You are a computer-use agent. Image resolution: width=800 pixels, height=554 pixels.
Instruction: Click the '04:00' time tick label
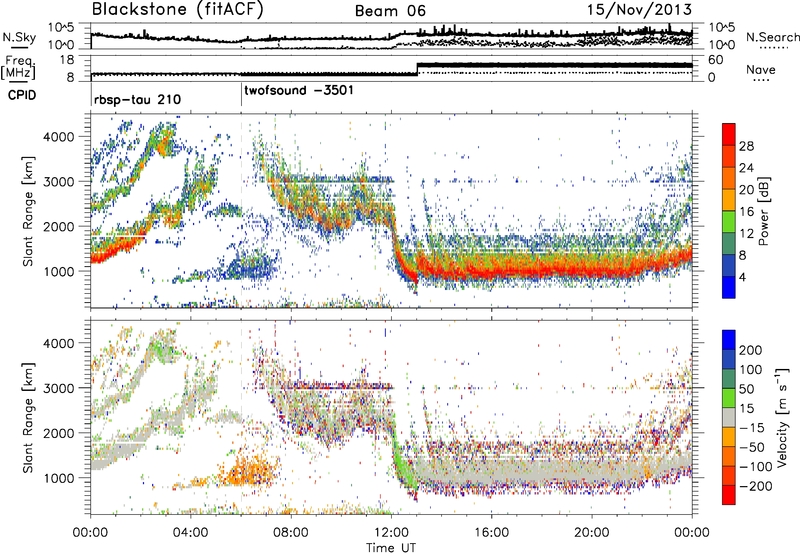(x=191, y=533)
